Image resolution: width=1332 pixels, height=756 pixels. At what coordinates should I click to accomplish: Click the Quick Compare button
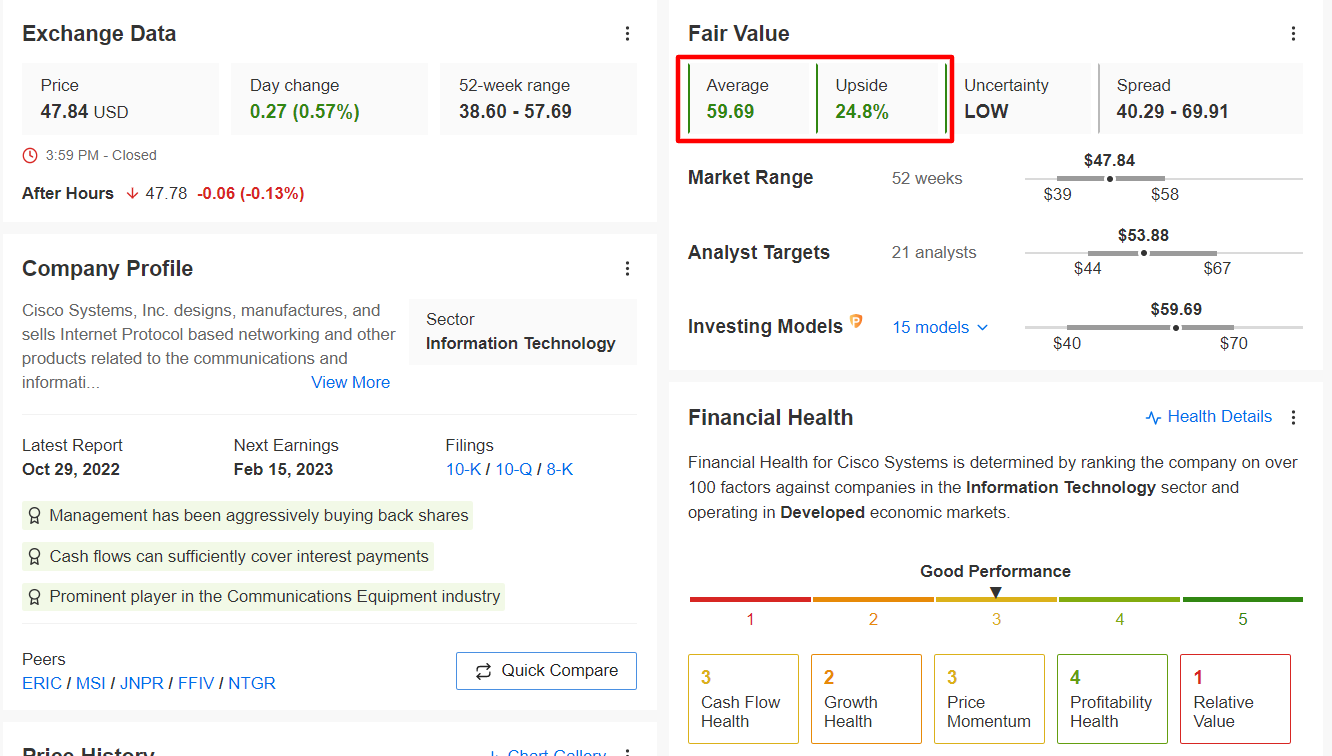pyautogui.click(x=546, y=671)
